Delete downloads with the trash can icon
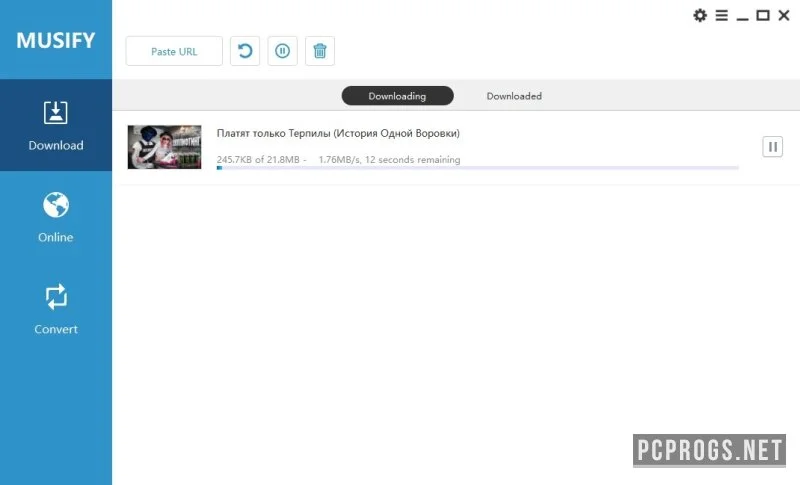This screenshot has width=800, height=485. (320, 51)
